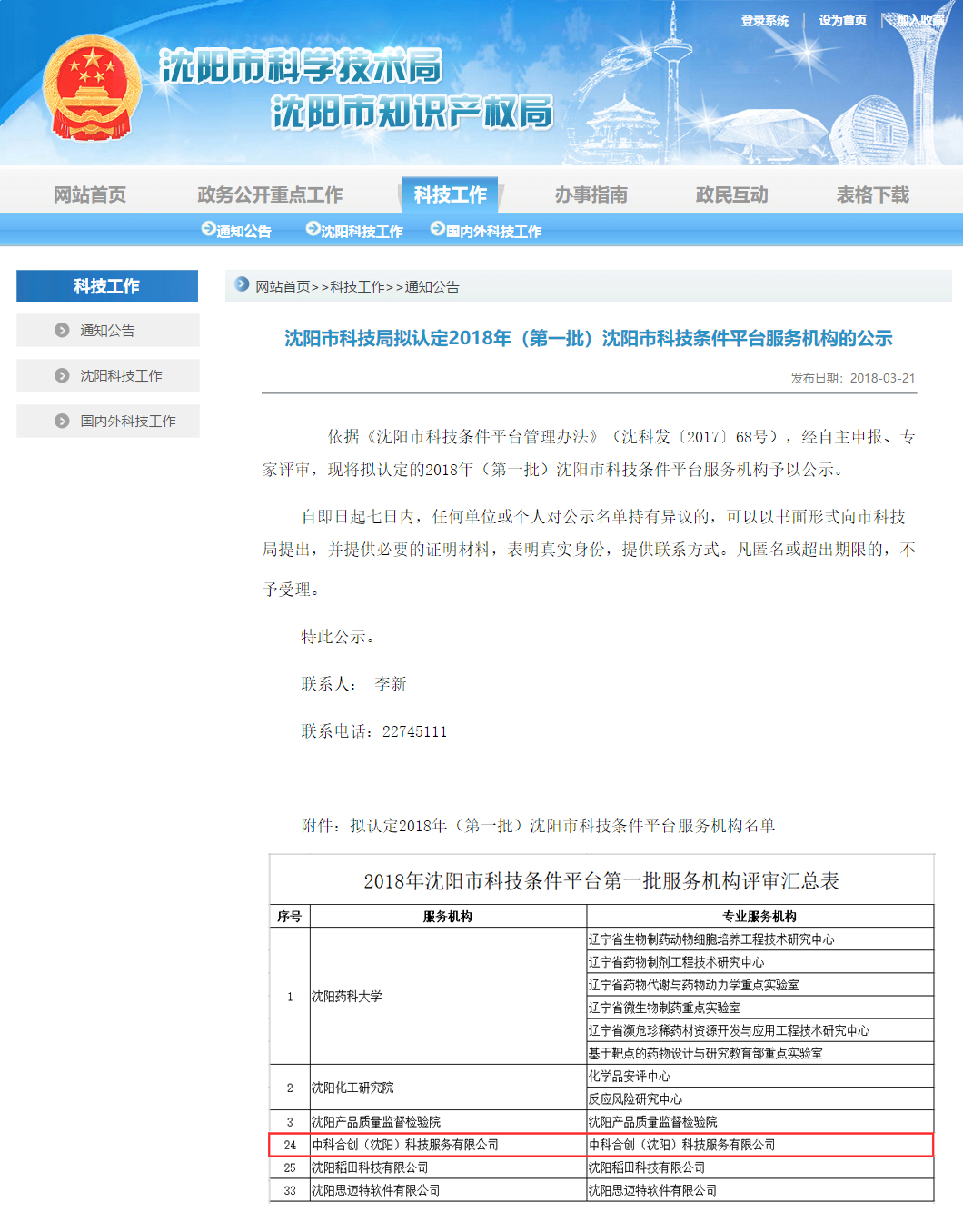Open the 政务公开重点工作 navigation tab
The height and width of the screenshot is (1232, 963).
click(x=270, y=194)
